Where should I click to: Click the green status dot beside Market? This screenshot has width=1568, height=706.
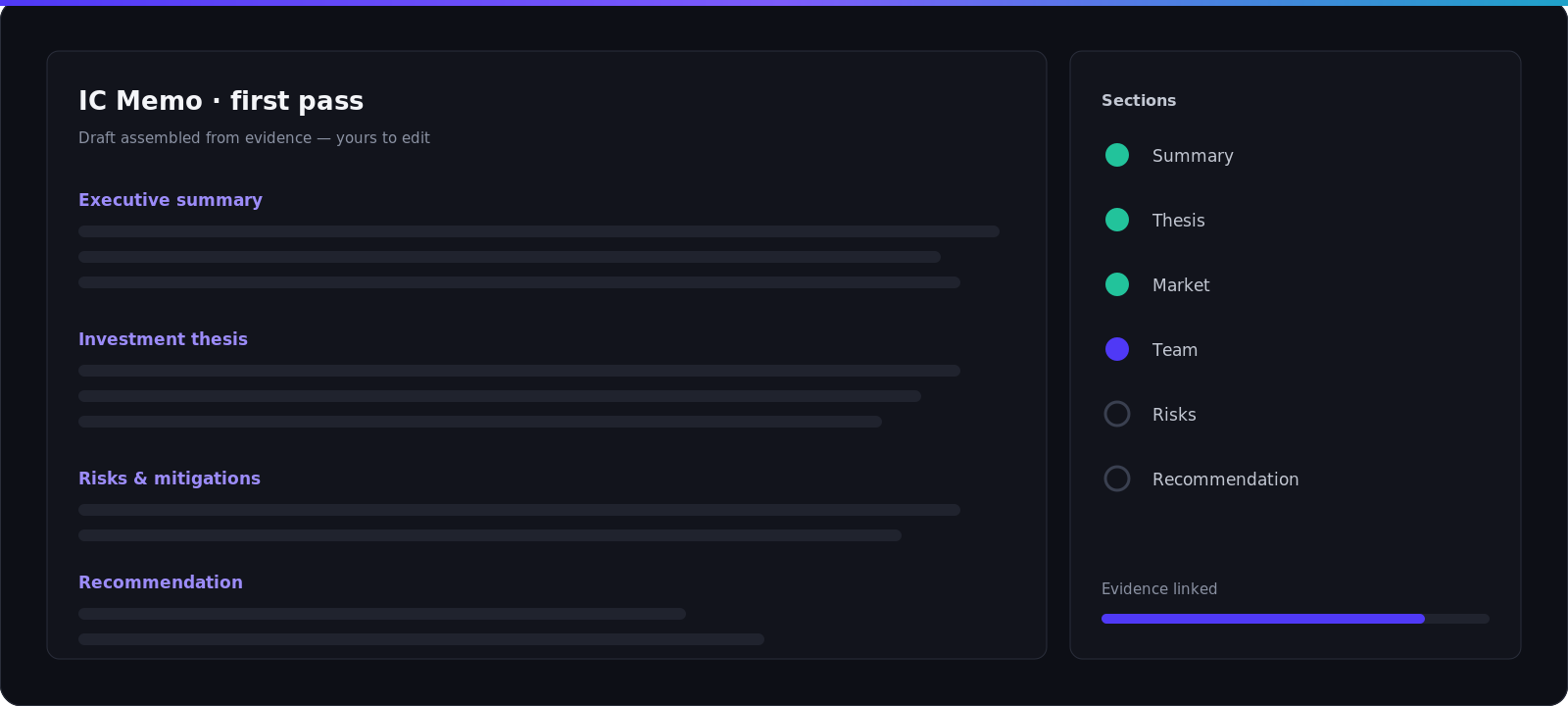1117,284
